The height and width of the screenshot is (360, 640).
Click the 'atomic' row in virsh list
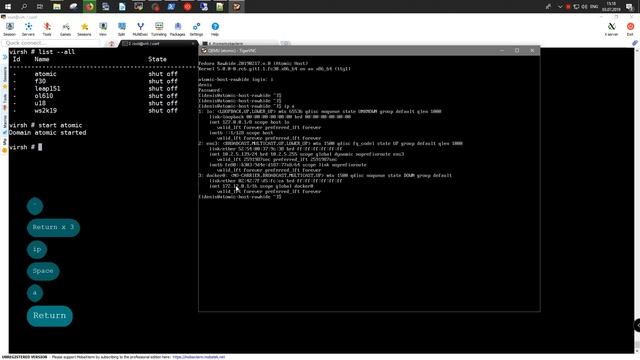pos(96,74)
